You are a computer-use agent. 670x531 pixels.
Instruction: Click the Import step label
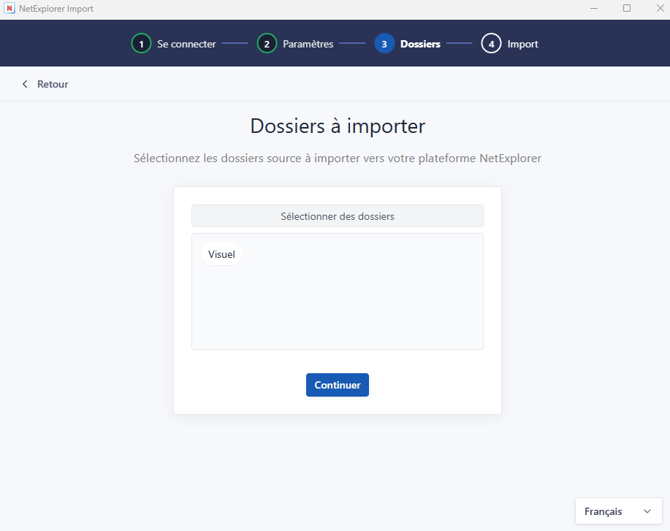tap(523, 44)
